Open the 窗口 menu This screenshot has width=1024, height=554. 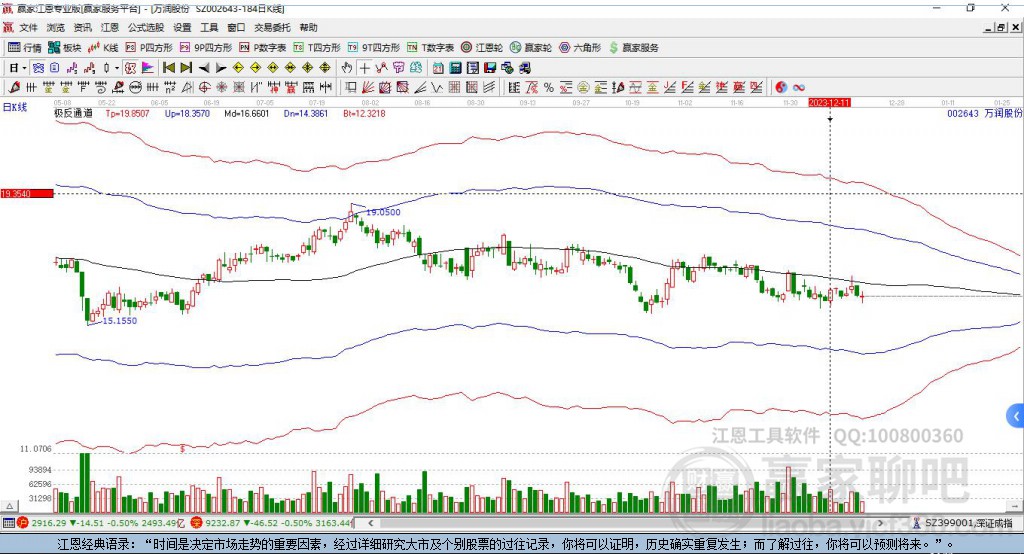[236, 27]
